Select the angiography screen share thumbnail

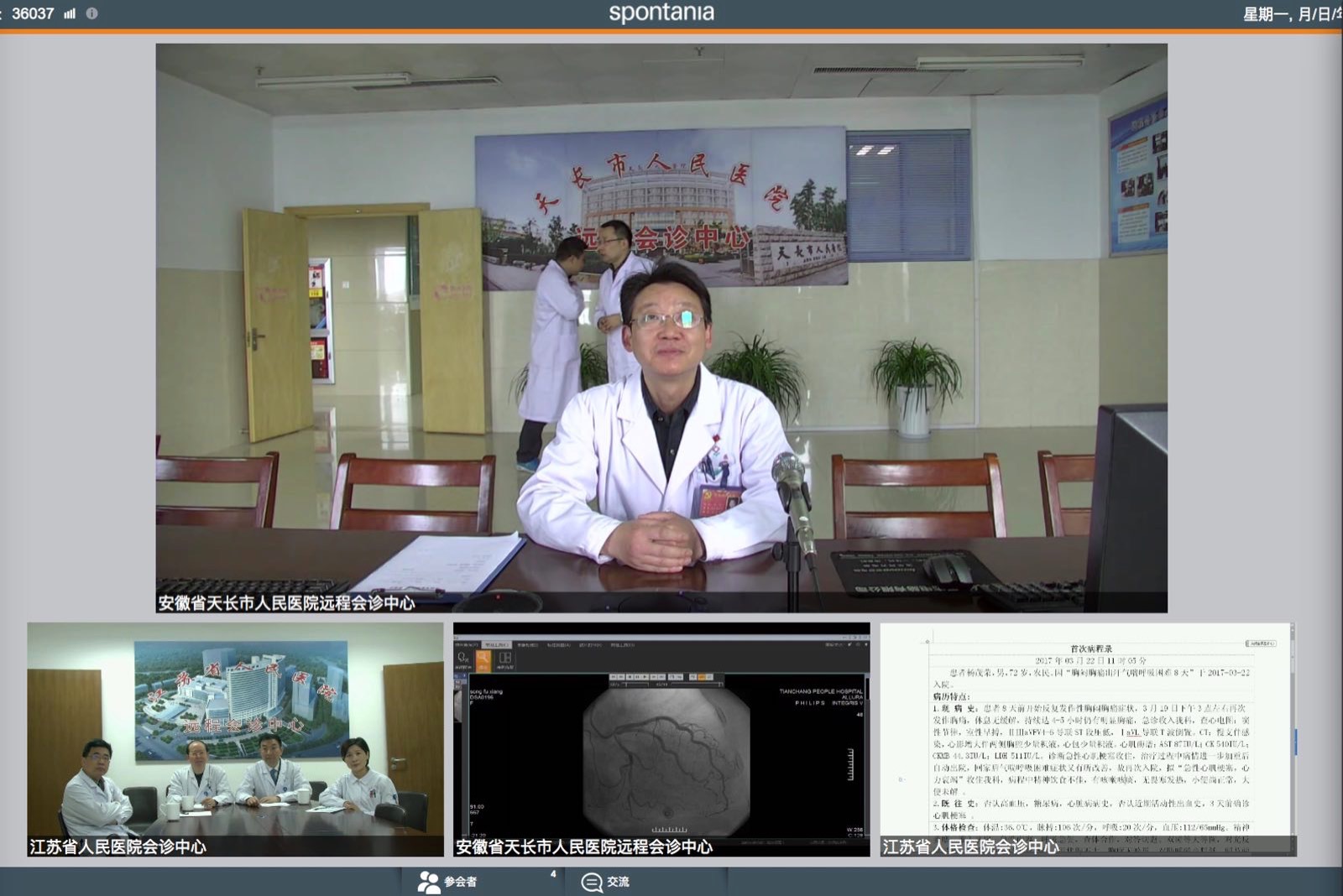coord(661,738)
